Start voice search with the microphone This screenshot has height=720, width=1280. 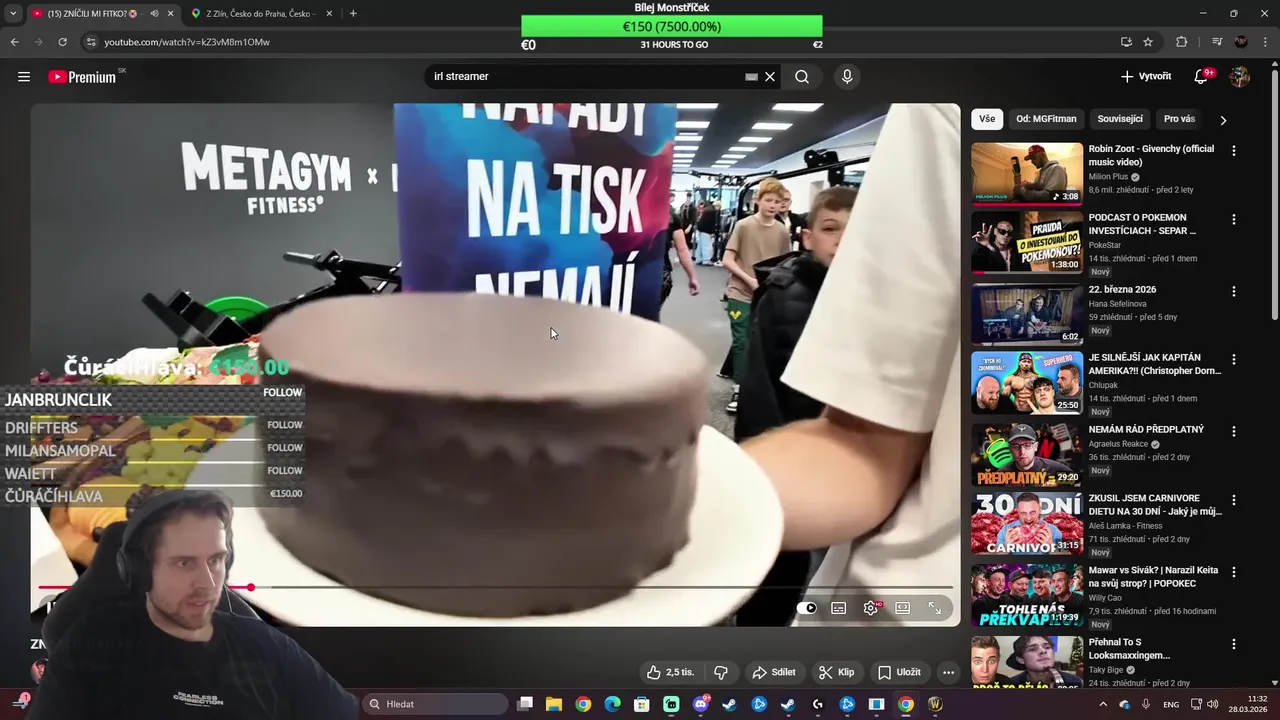point(847,77)
